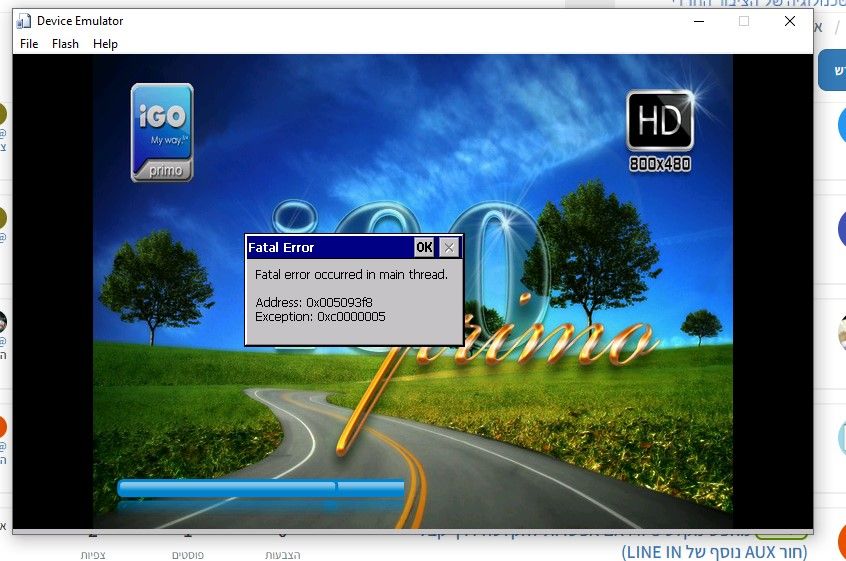Viewport: 846px width, 561px height.
Task: Click "Fatal error occurred in main thread." message
Action: point(351,275)
